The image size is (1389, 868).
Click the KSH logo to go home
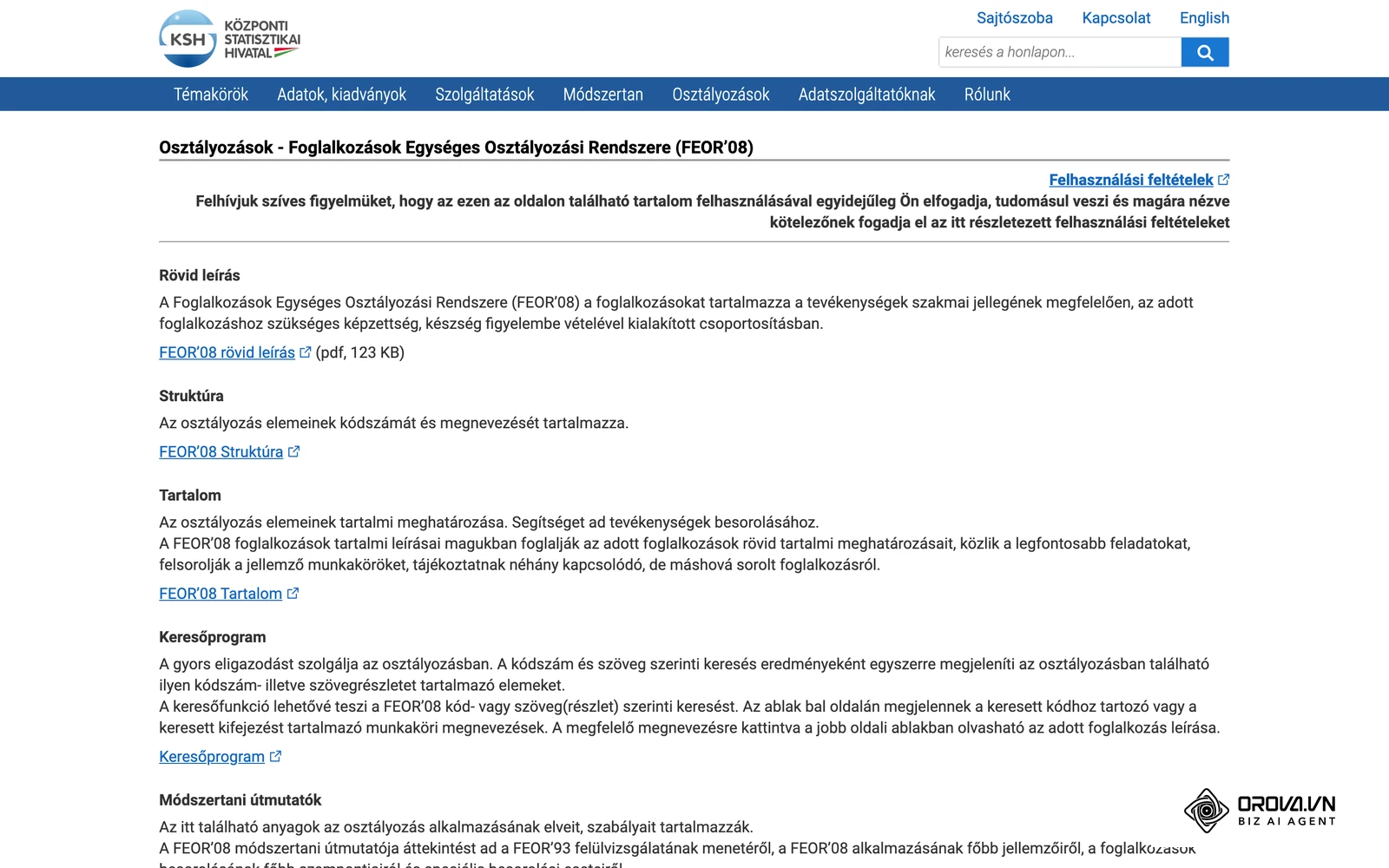coord(230,39)
